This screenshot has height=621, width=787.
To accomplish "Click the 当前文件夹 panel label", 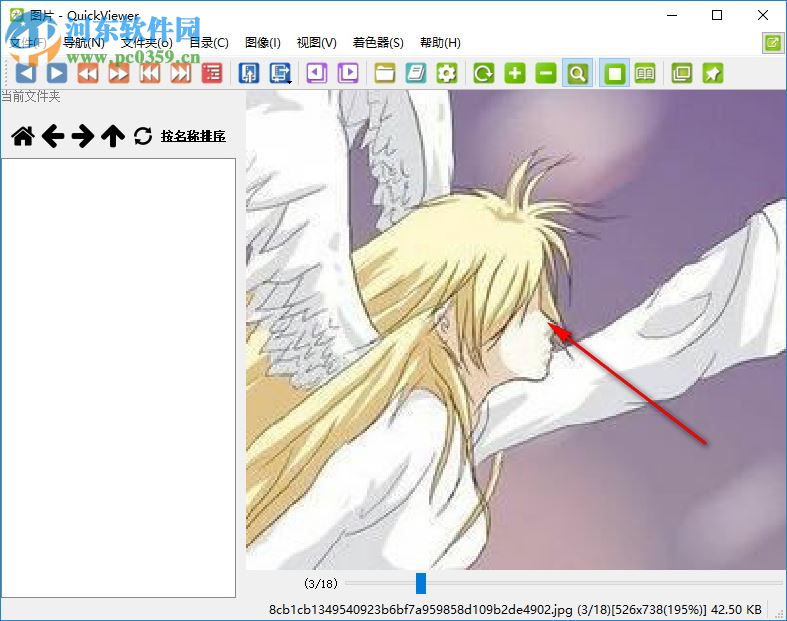I will pos(31,96).
